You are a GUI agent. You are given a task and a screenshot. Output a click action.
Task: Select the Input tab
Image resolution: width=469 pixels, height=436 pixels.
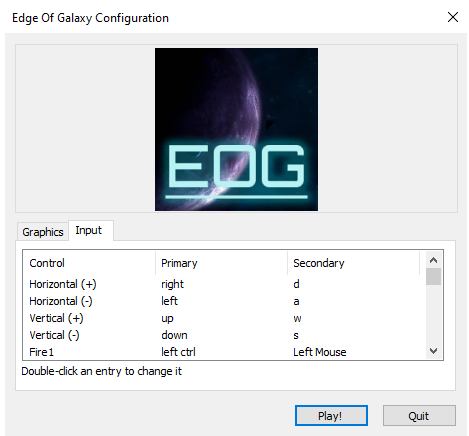[x=91, y=230]
